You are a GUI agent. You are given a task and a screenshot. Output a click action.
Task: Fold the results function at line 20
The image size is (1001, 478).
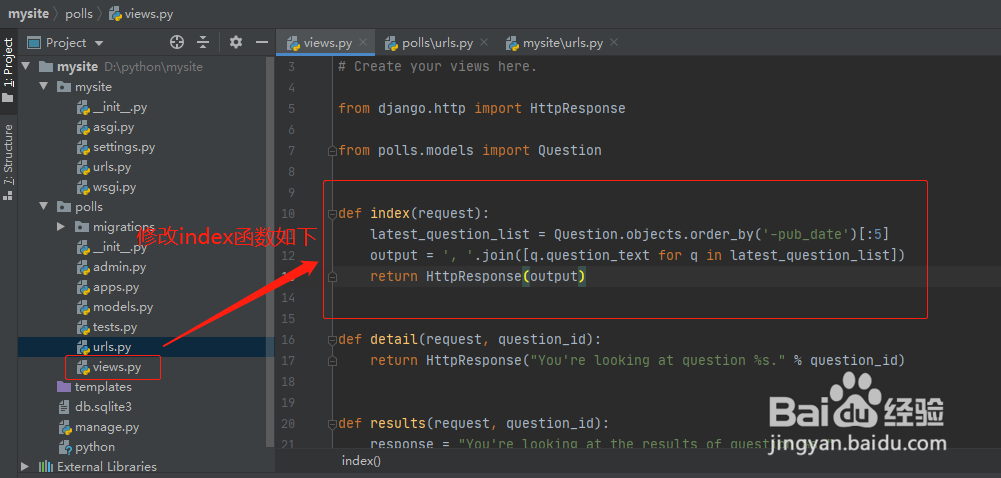coord(331,423)
